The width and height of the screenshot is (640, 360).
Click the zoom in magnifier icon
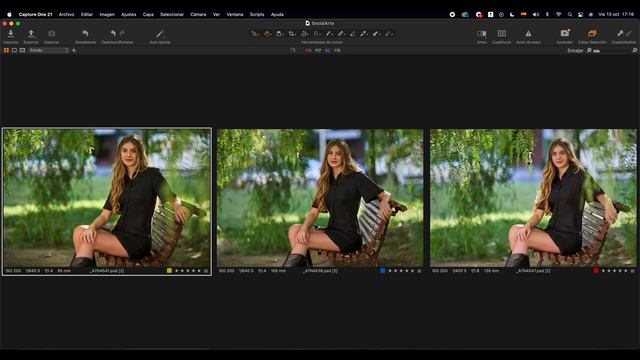click(x=635, y=51)
